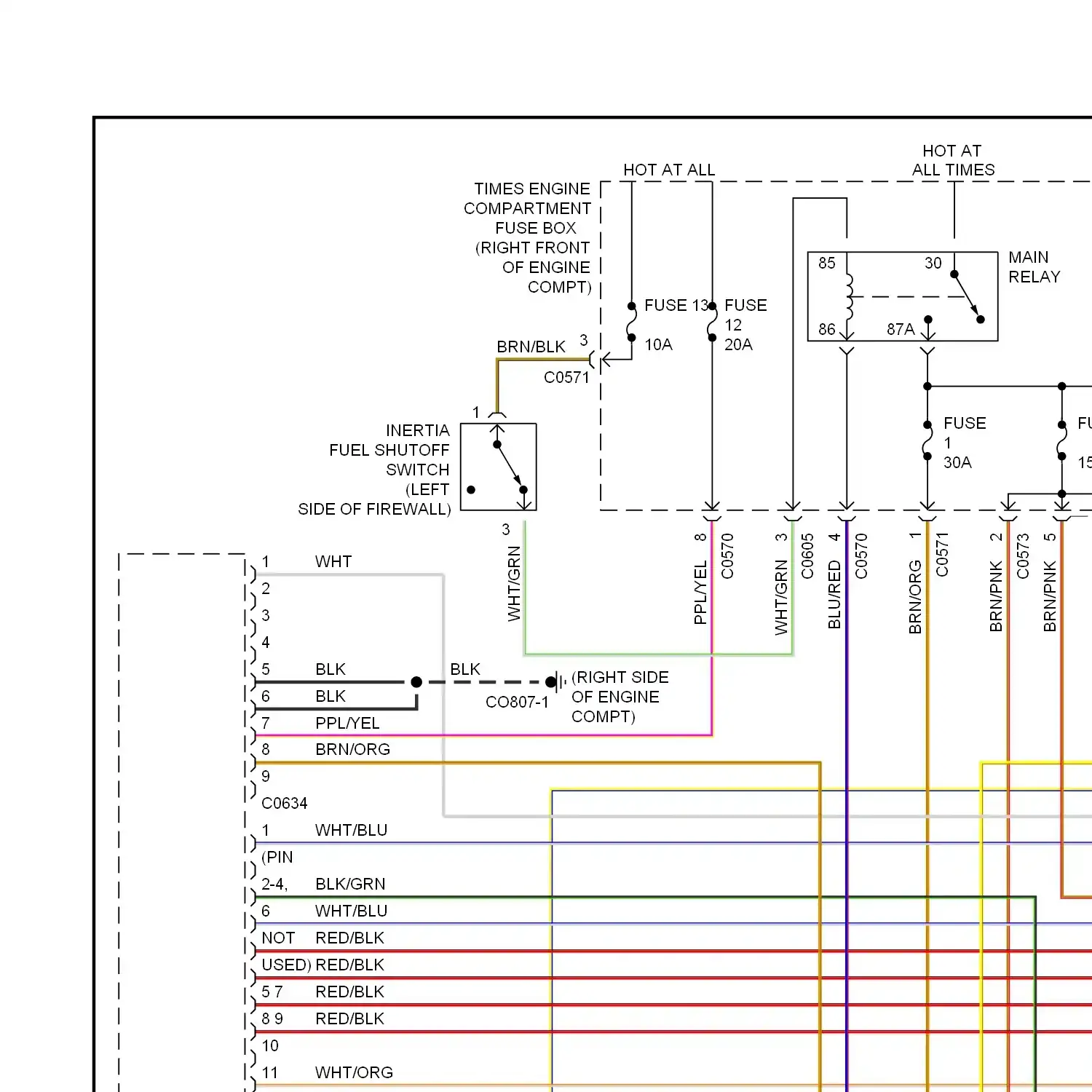The image size is (1092, 1092).
Task: Select relay terminal 86 label
Action: tap(826, 329)
